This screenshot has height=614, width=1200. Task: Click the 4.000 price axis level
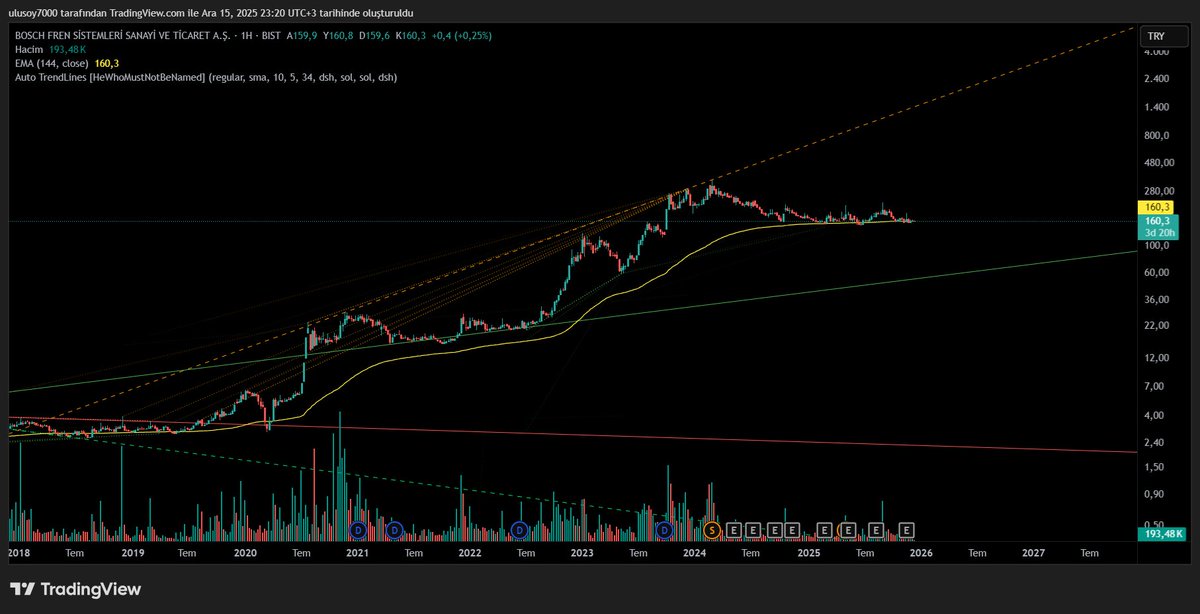[1157, 51]
